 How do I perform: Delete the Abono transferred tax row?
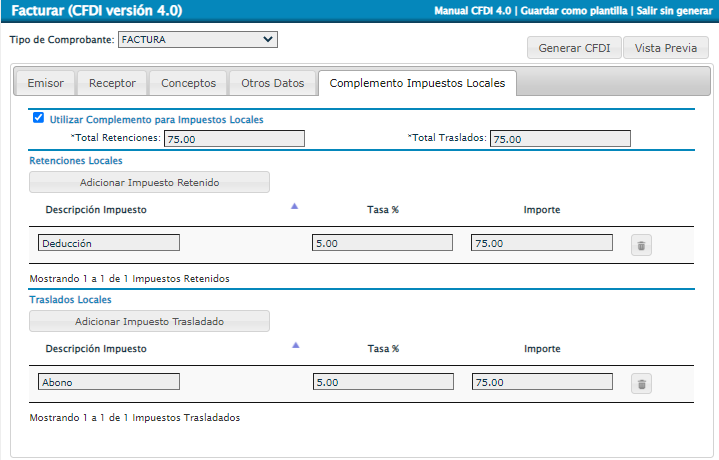[x=641, y=383]
